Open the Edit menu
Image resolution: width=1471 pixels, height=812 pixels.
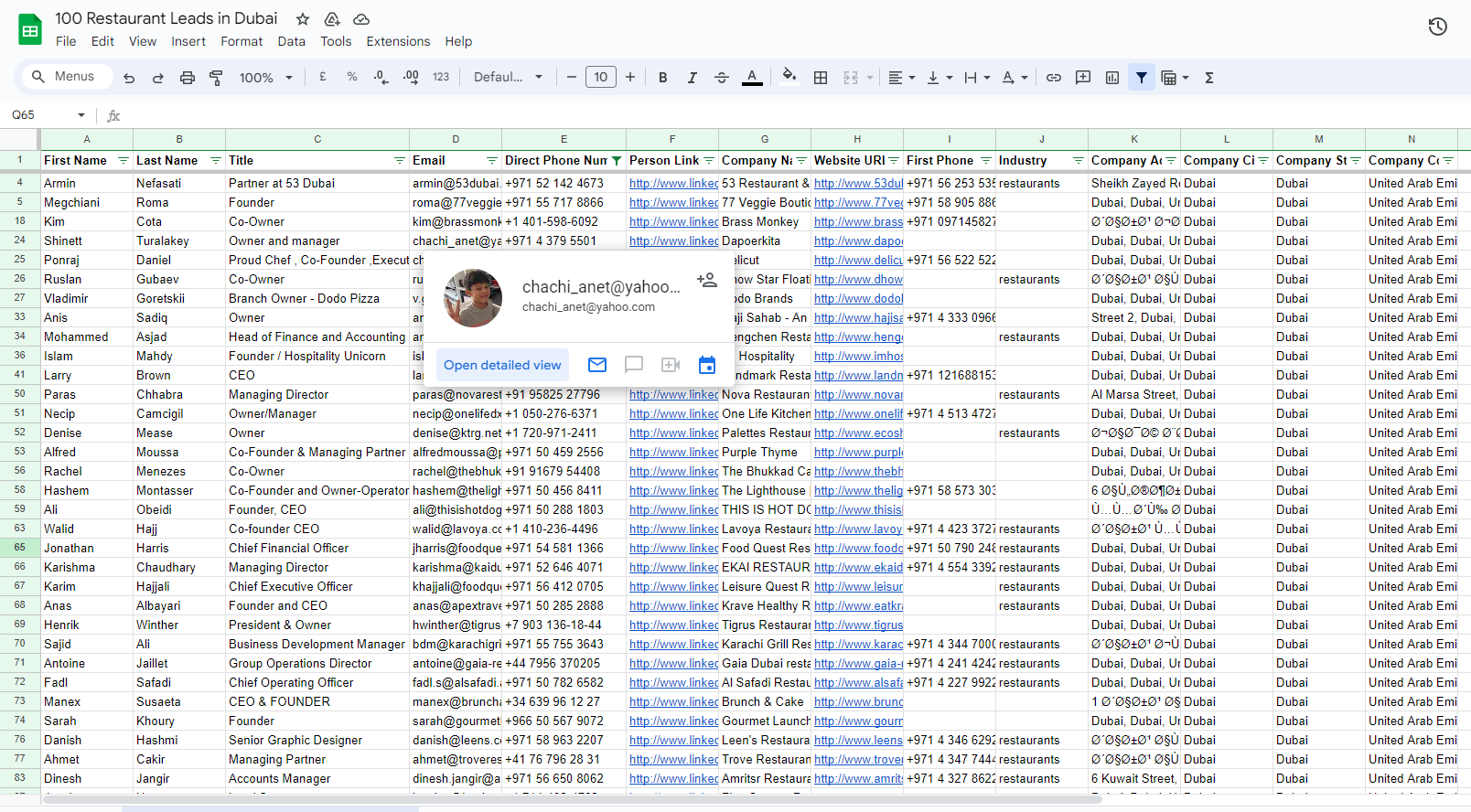[x=102, y=41]
